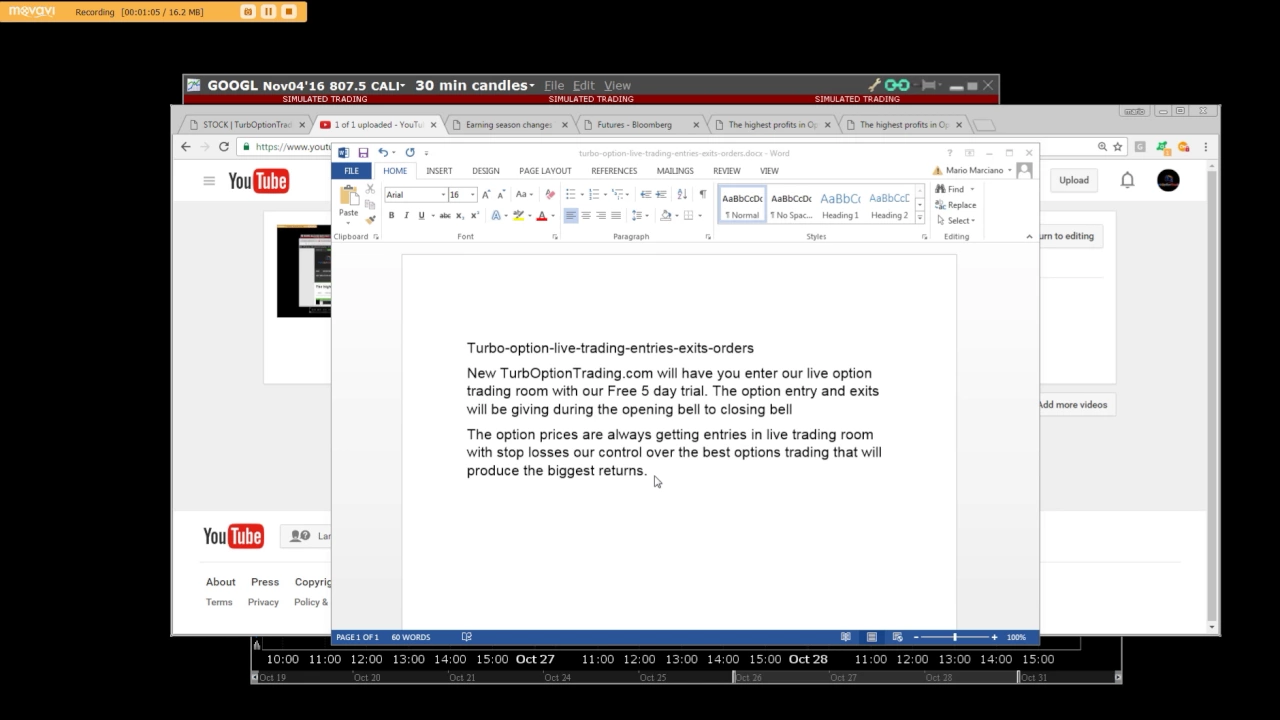Open the Select dropdown in Editing group
This screenshot has height=720, width=1280.
pyautogui.click(x=955, y=220)
